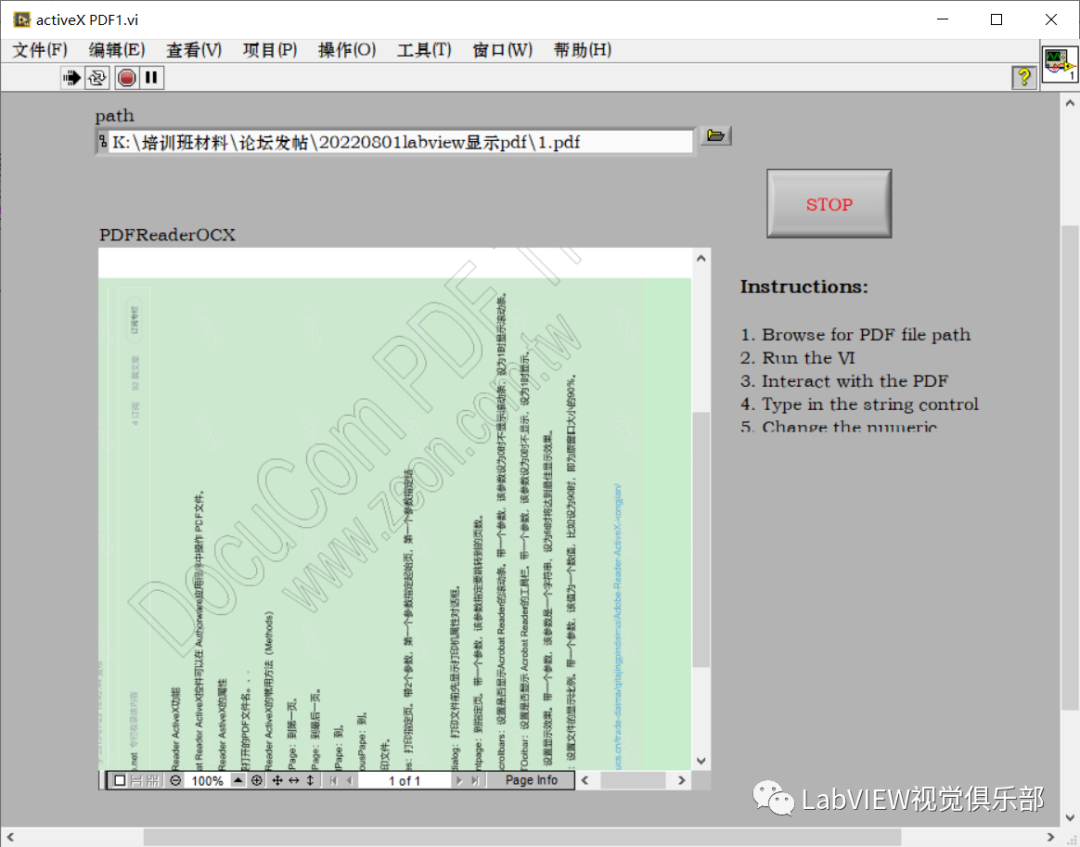Click front panel scroll left arrow
1080x847 pixels.
(x=10, y=837)
